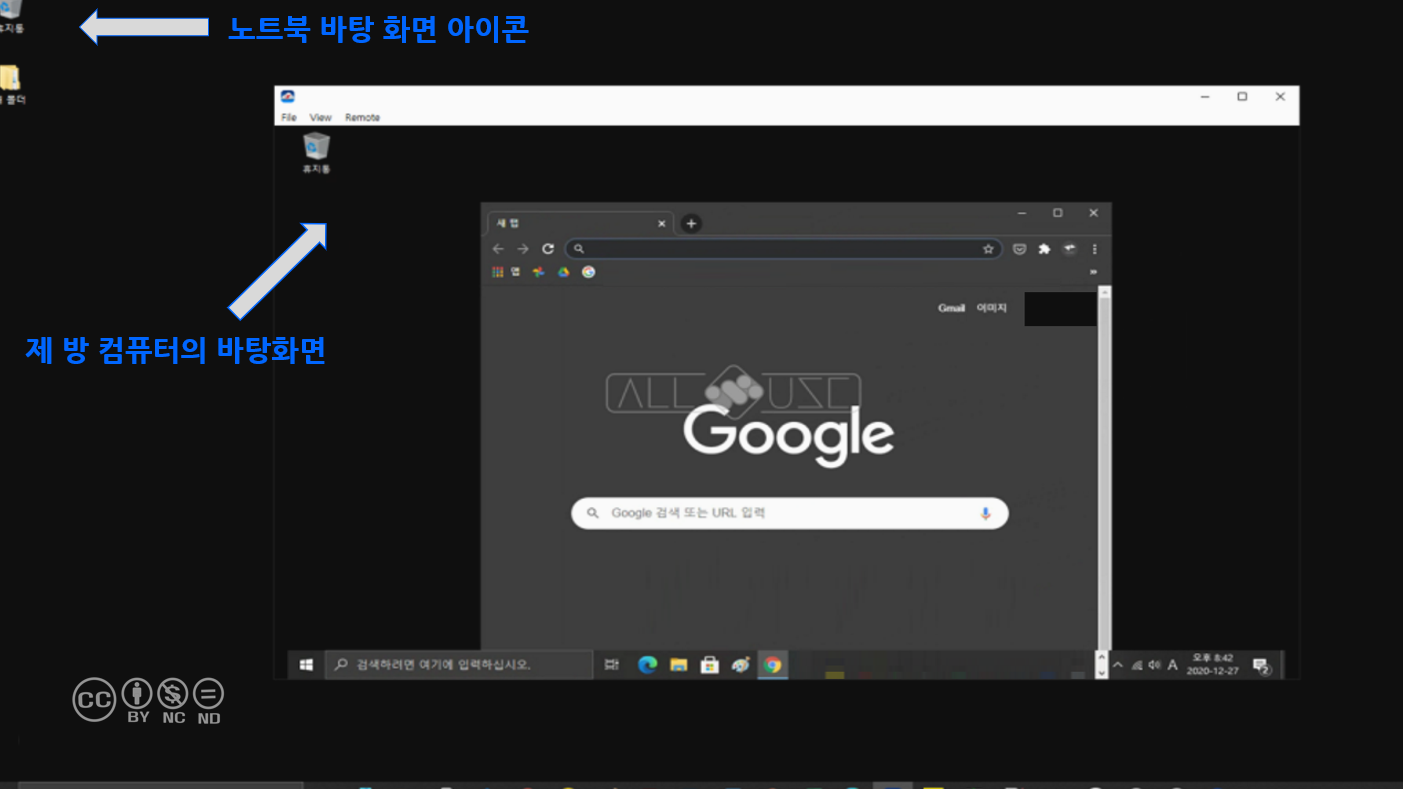Open Microsoft Store from remote taskbar
Screen dimensions: 1403x789
709,665
